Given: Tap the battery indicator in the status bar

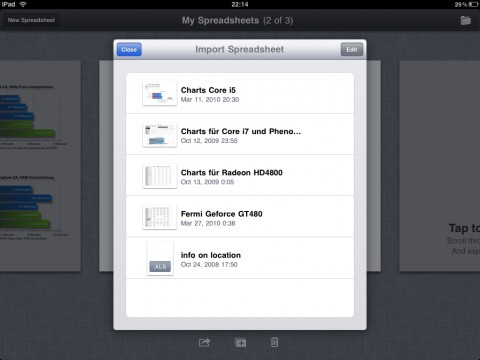Looking at the screenshot, I should tap(473, 4).
